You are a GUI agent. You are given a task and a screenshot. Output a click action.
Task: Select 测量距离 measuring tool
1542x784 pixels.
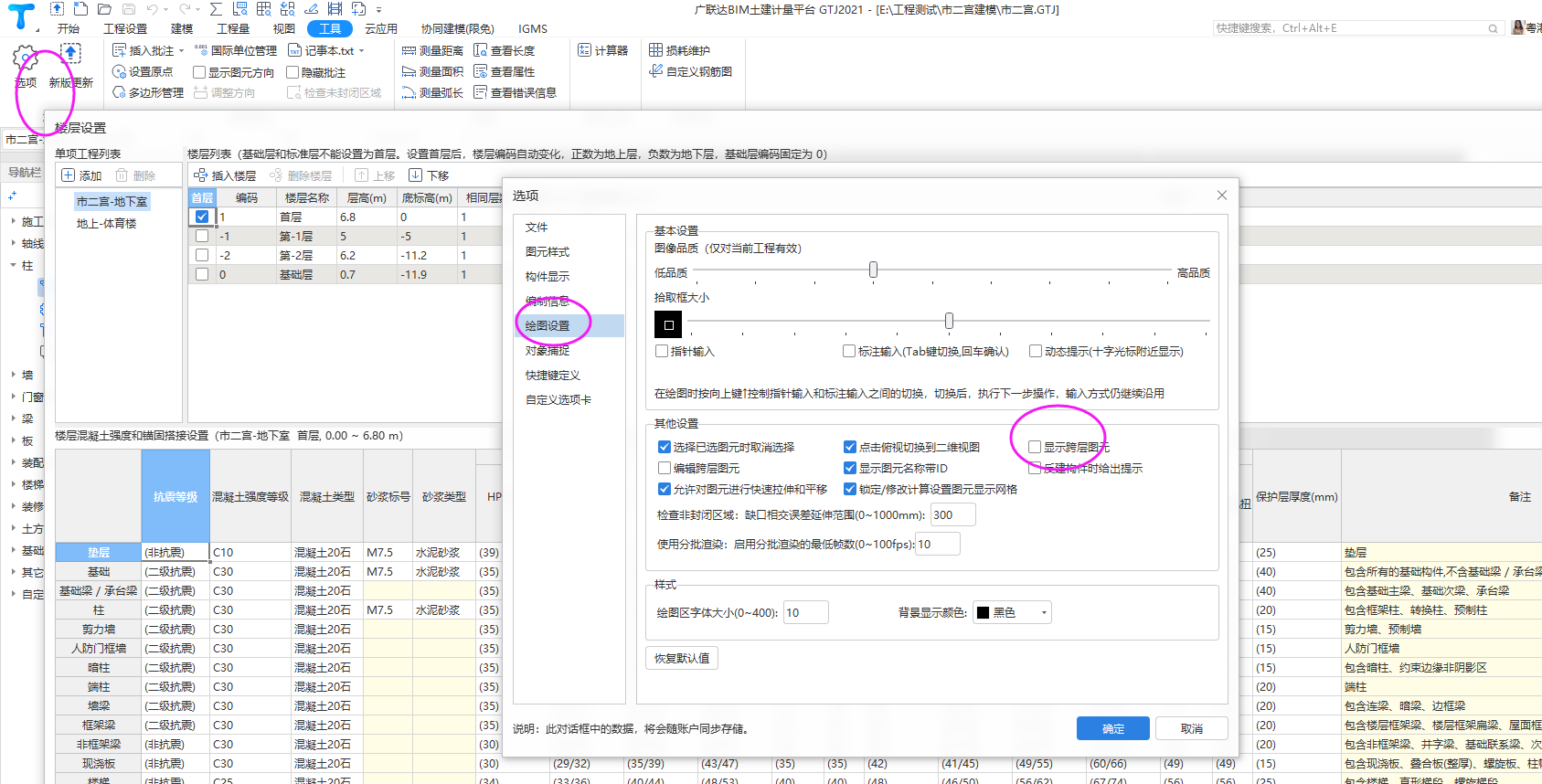point(432,50)
